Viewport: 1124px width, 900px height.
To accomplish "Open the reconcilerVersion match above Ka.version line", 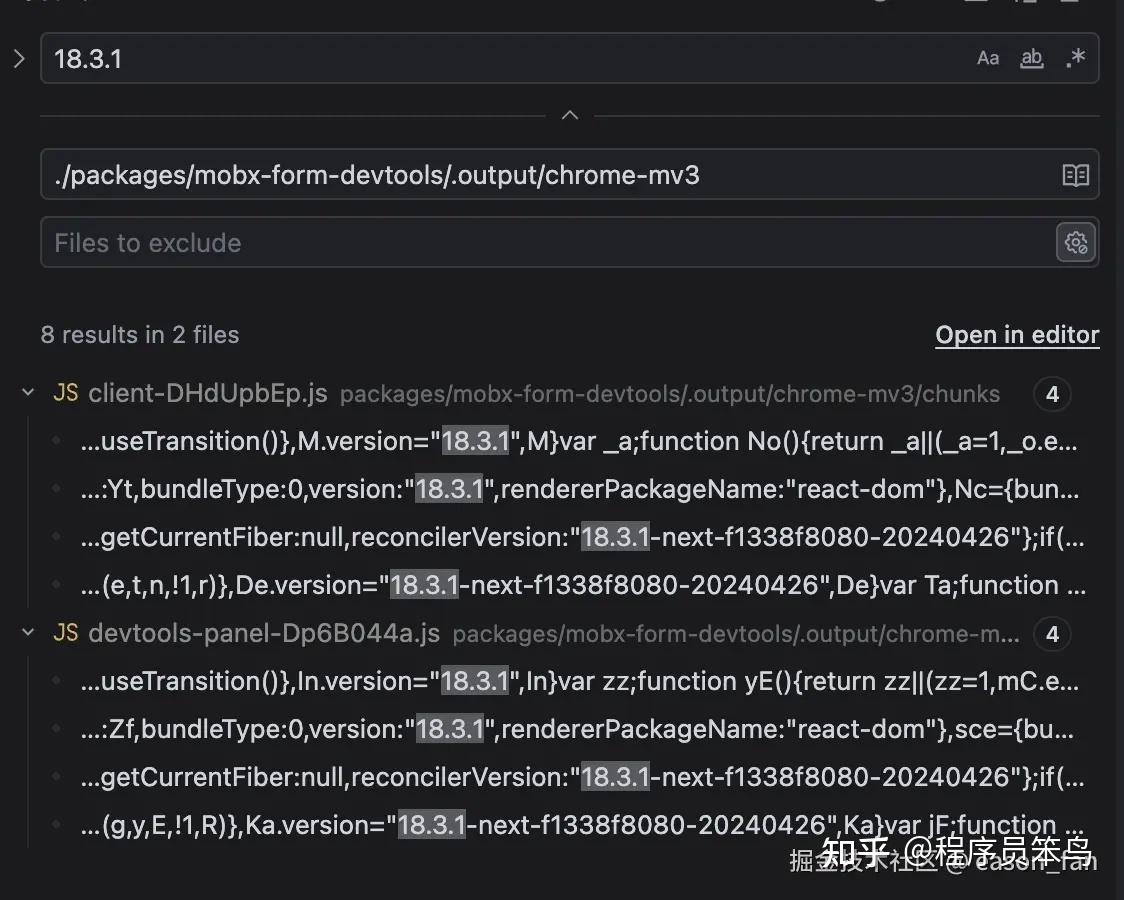I will point(582,777).
